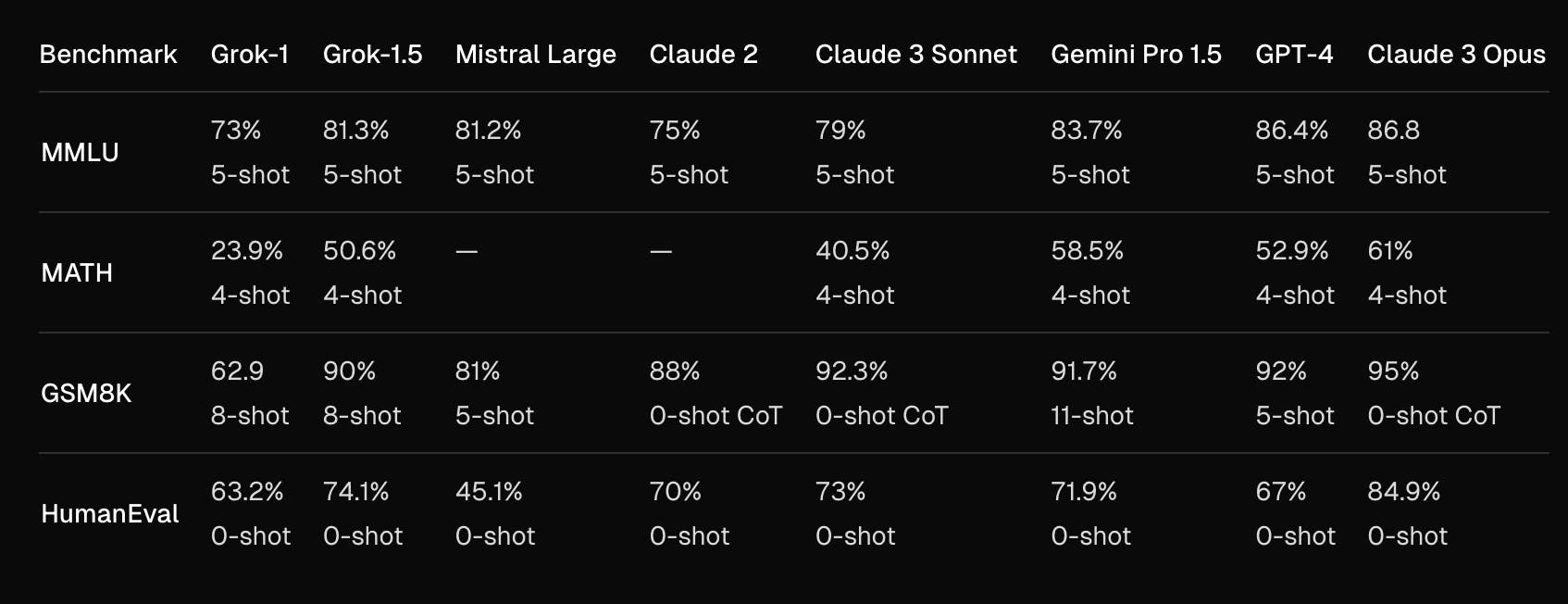Click the 92.3% Claude 3 Sonnet GSM8K score

[x=851, y=371]
